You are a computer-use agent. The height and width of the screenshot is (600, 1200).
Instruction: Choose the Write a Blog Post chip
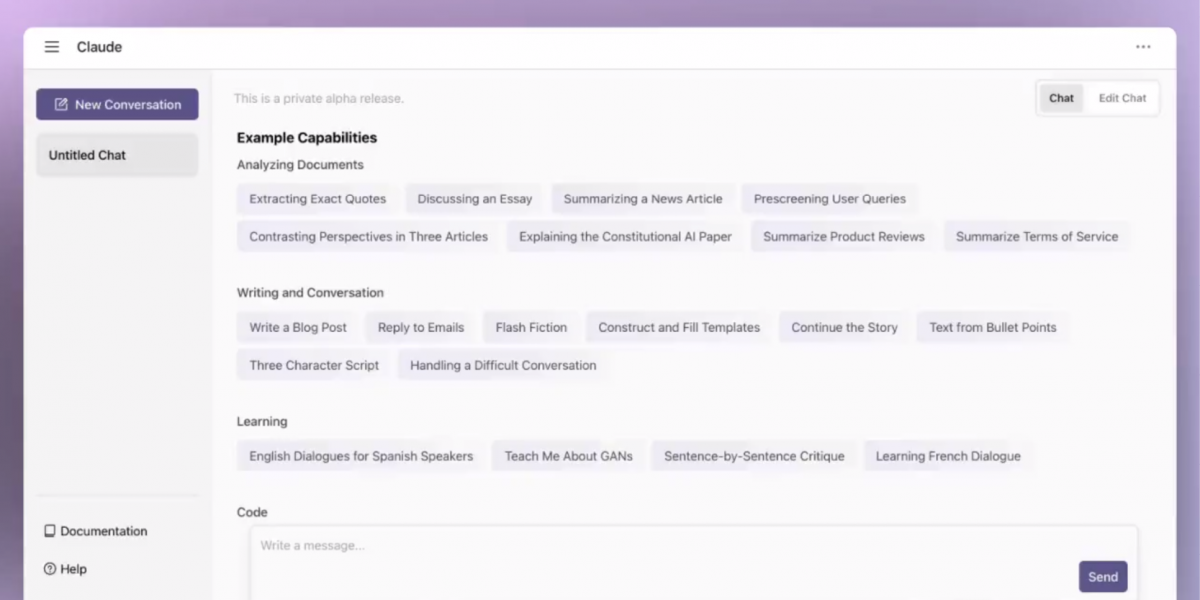tap(298, 327)
